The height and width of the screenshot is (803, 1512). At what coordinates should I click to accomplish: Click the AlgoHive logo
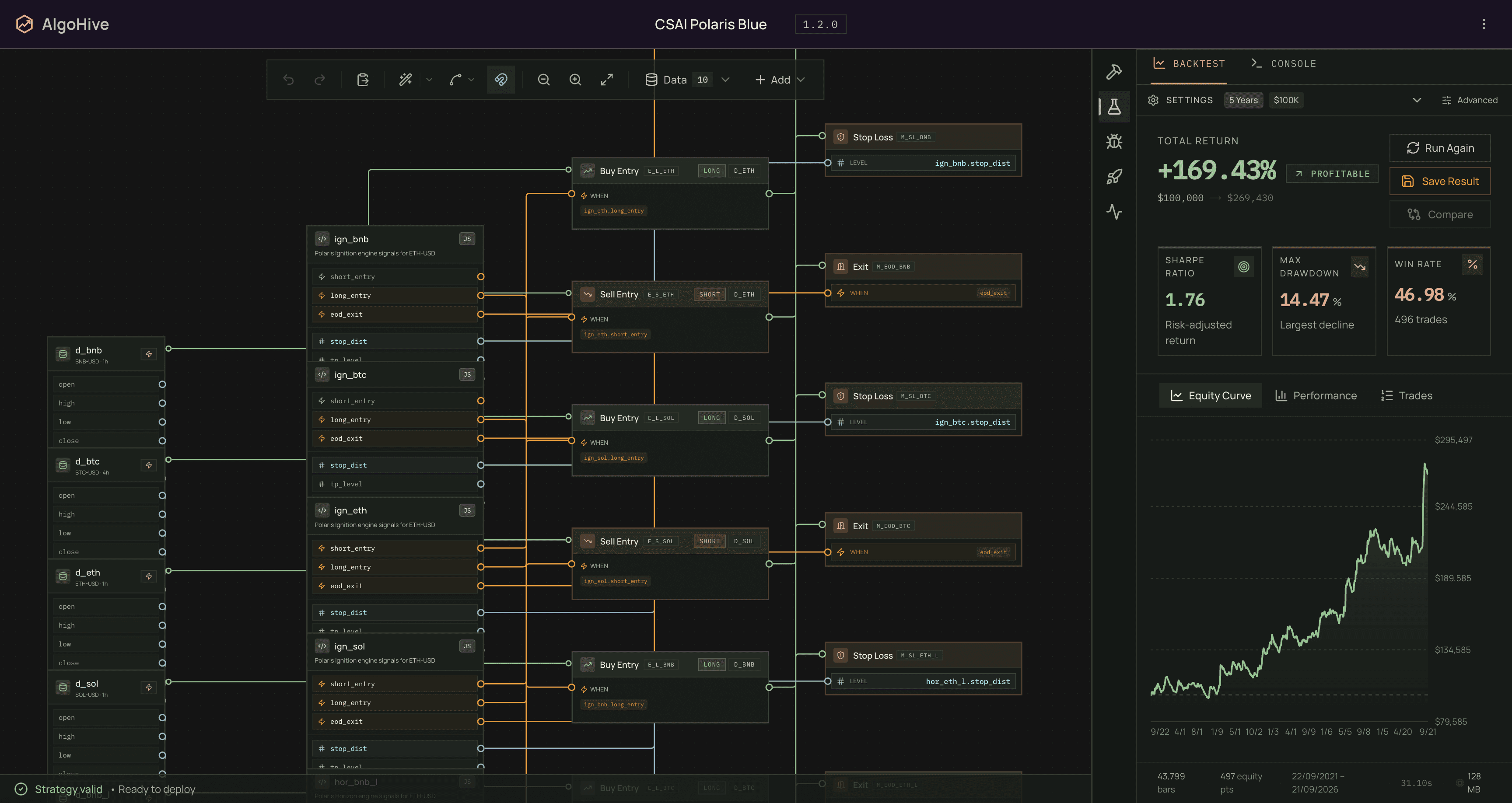(x=62, y=24)
